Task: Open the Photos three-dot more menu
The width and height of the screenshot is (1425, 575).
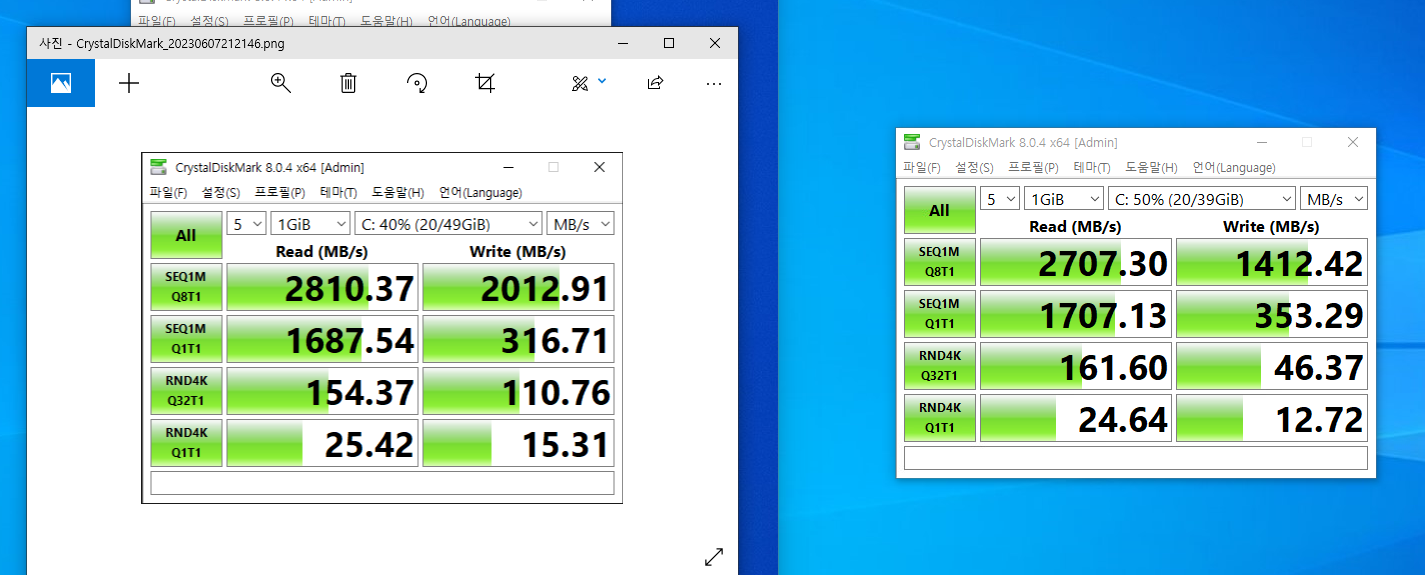Action: point(714,84)
